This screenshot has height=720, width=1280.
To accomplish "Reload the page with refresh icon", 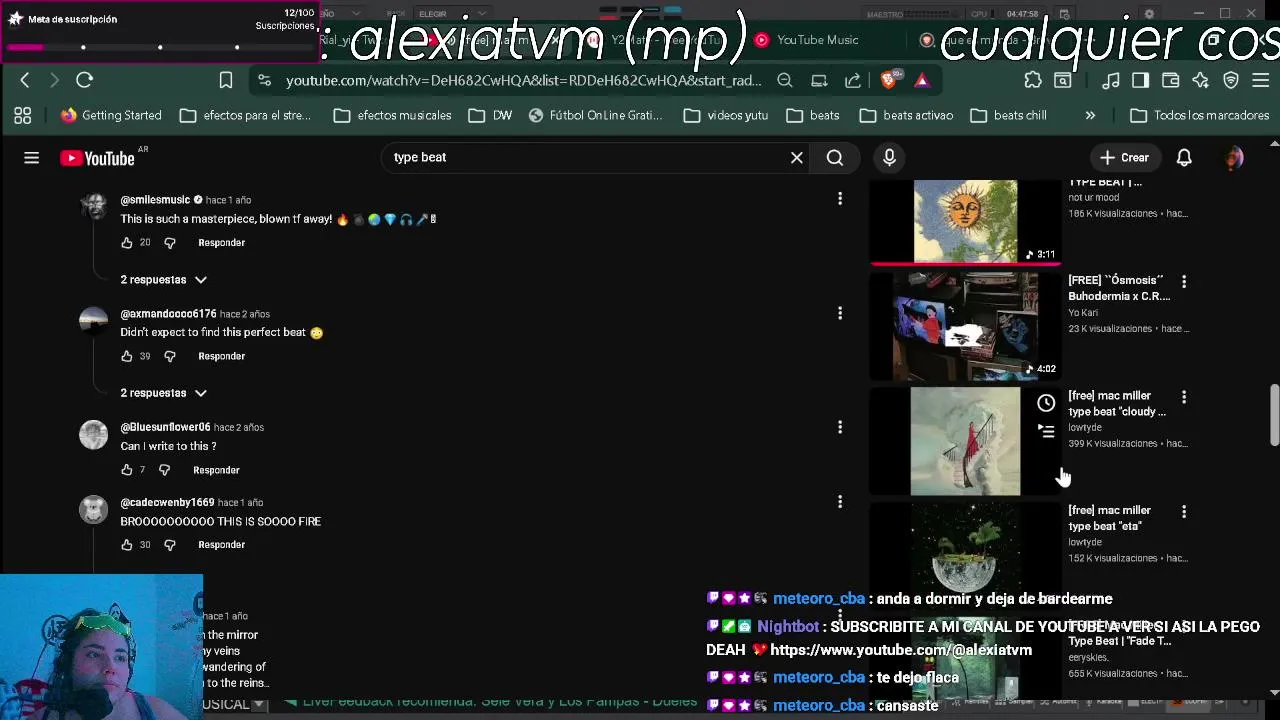I will [85, 80].
